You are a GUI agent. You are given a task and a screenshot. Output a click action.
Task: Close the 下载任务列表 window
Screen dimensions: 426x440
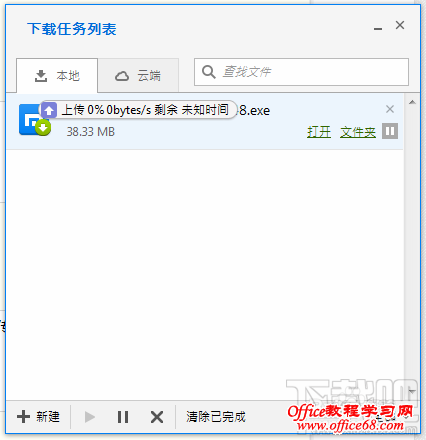pos(400,25)
